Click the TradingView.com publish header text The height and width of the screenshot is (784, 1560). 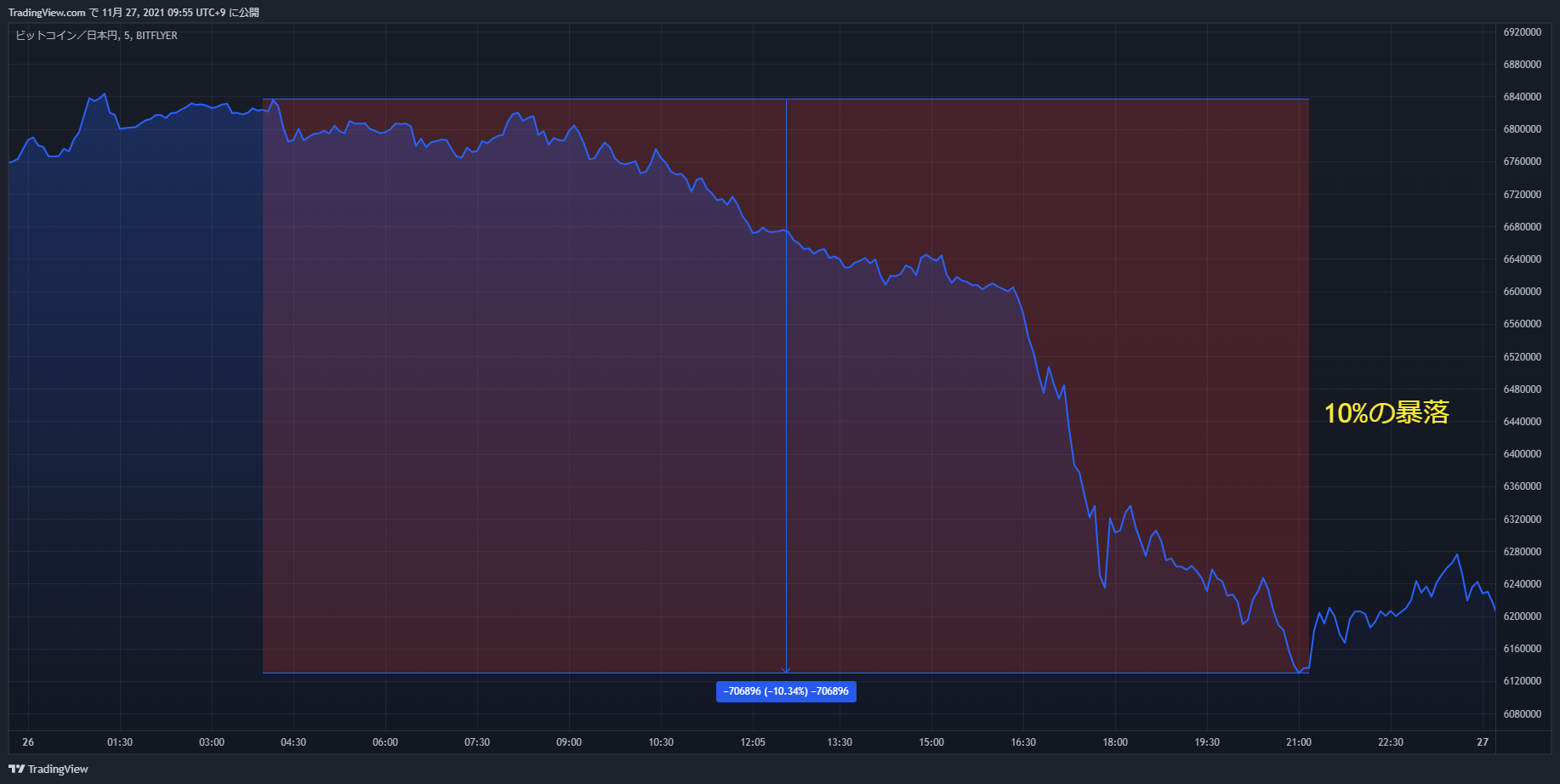tap(134, 13)
